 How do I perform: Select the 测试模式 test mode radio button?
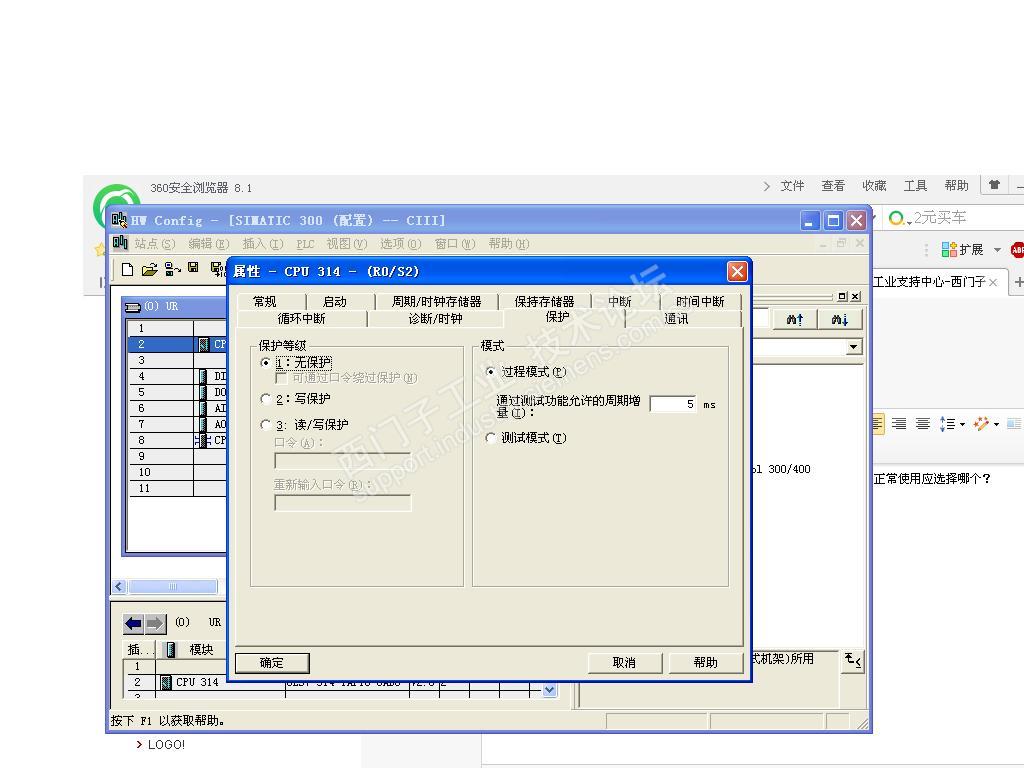490,438
